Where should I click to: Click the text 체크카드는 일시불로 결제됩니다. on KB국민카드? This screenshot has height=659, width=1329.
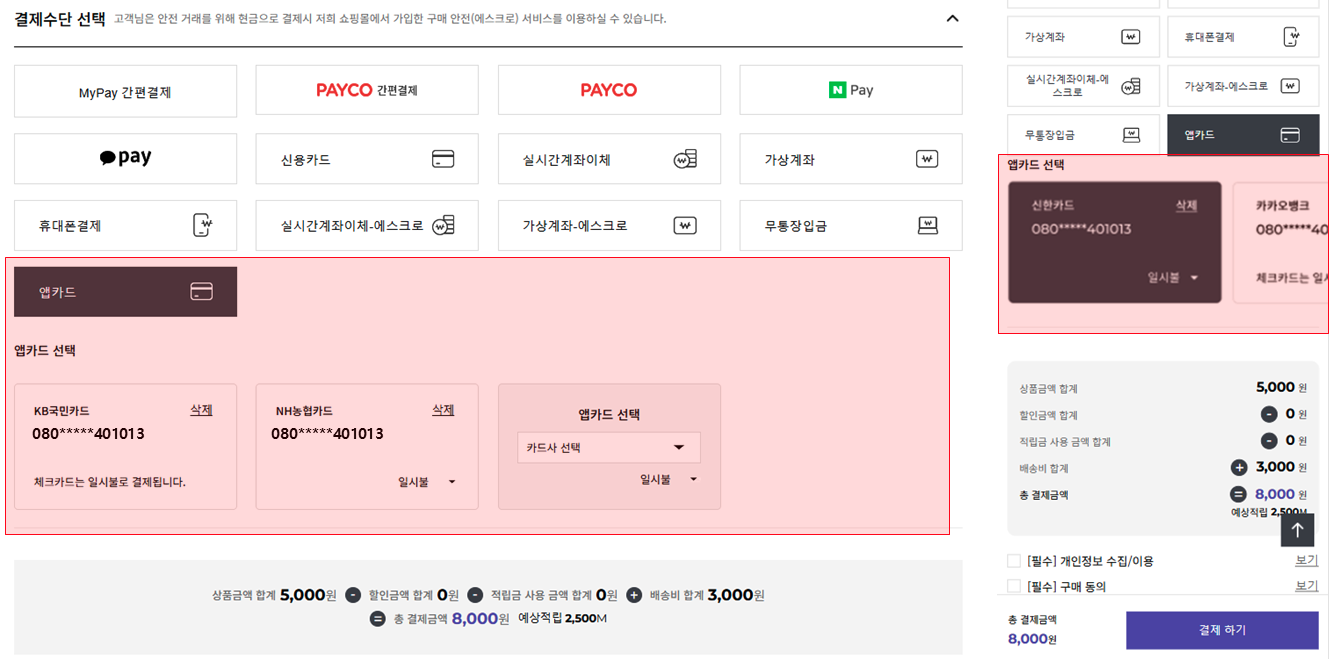pyautogui.click(x=110, y=482)
